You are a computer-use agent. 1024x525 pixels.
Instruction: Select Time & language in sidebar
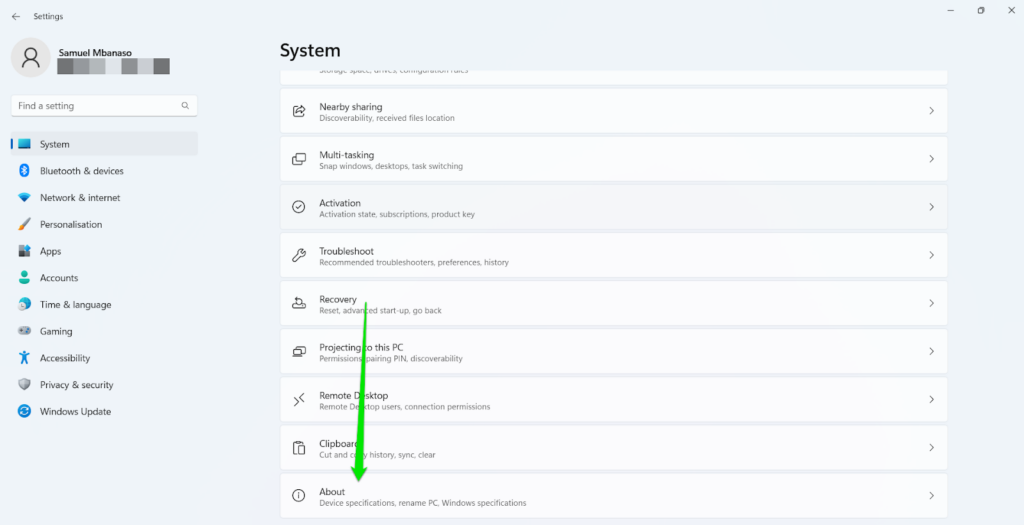point(75,305)
